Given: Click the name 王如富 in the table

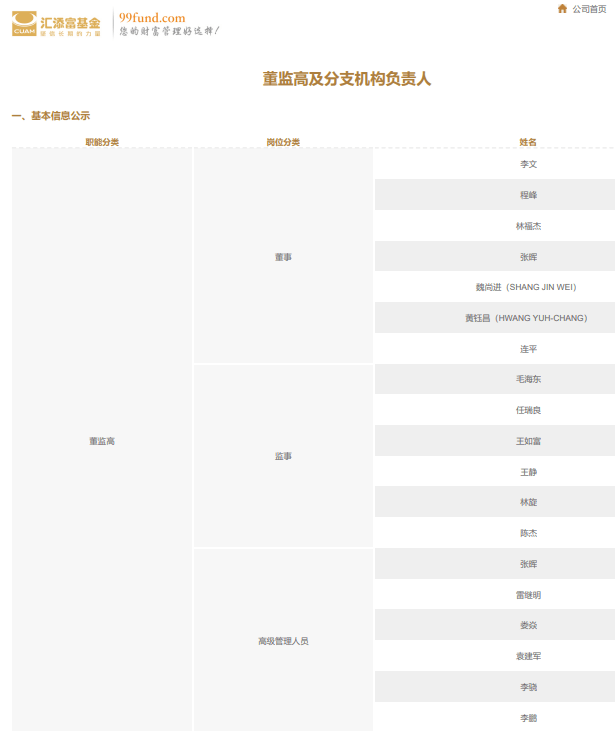Looking at the screenshot, I should tap(528, 441).
